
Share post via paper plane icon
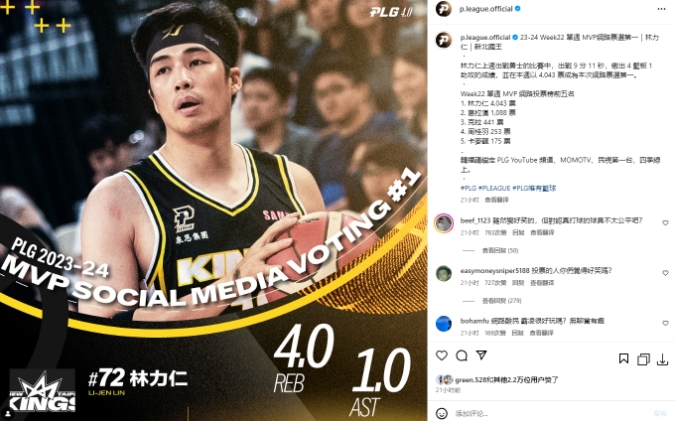click(x=482, y=355)
